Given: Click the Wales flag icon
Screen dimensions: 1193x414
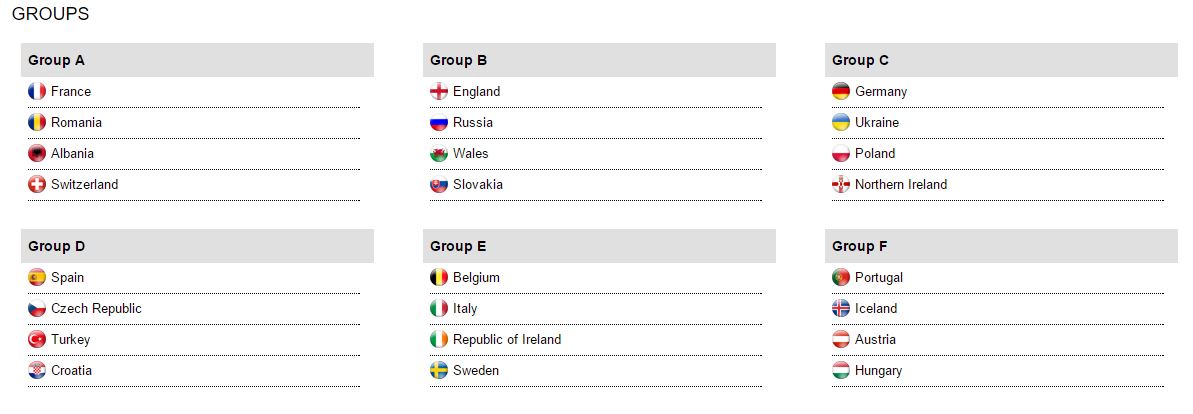Looking at the screenshot, I should tap(439, 154).
